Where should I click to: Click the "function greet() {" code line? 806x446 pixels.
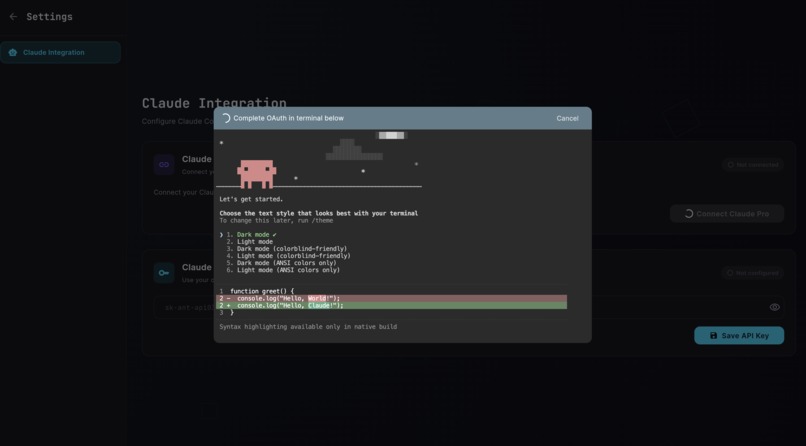[x=262, y=291]
